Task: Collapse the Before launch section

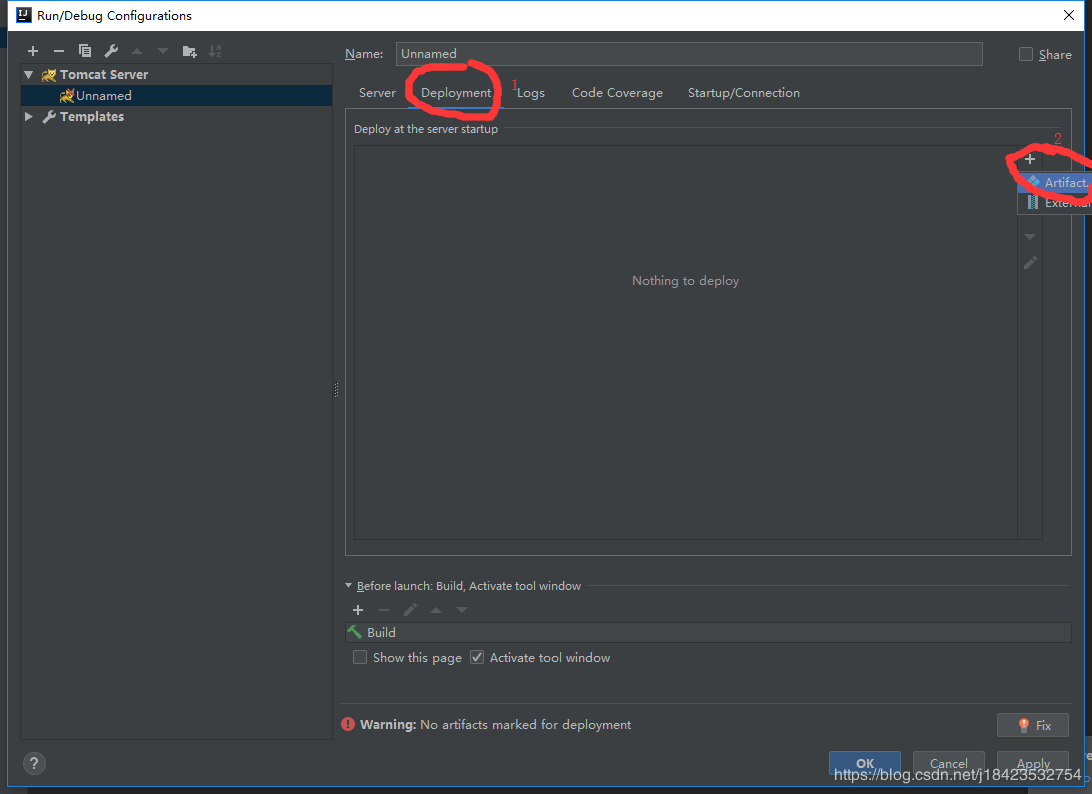Action: pos(349,586)
